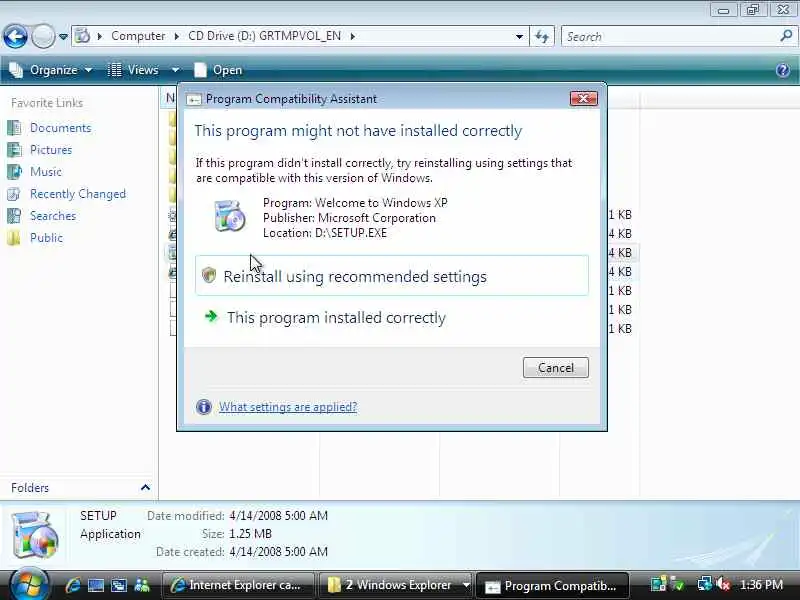Open Public folder favorite link
Screen dimensions: 800x600
click(46, 238)
